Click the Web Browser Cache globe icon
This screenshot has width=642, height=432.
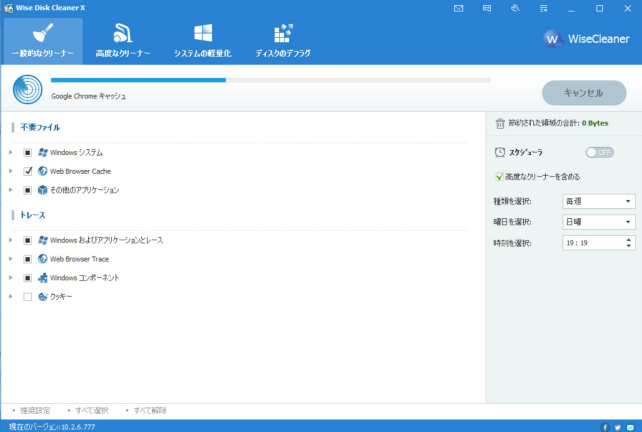point(43,171)
